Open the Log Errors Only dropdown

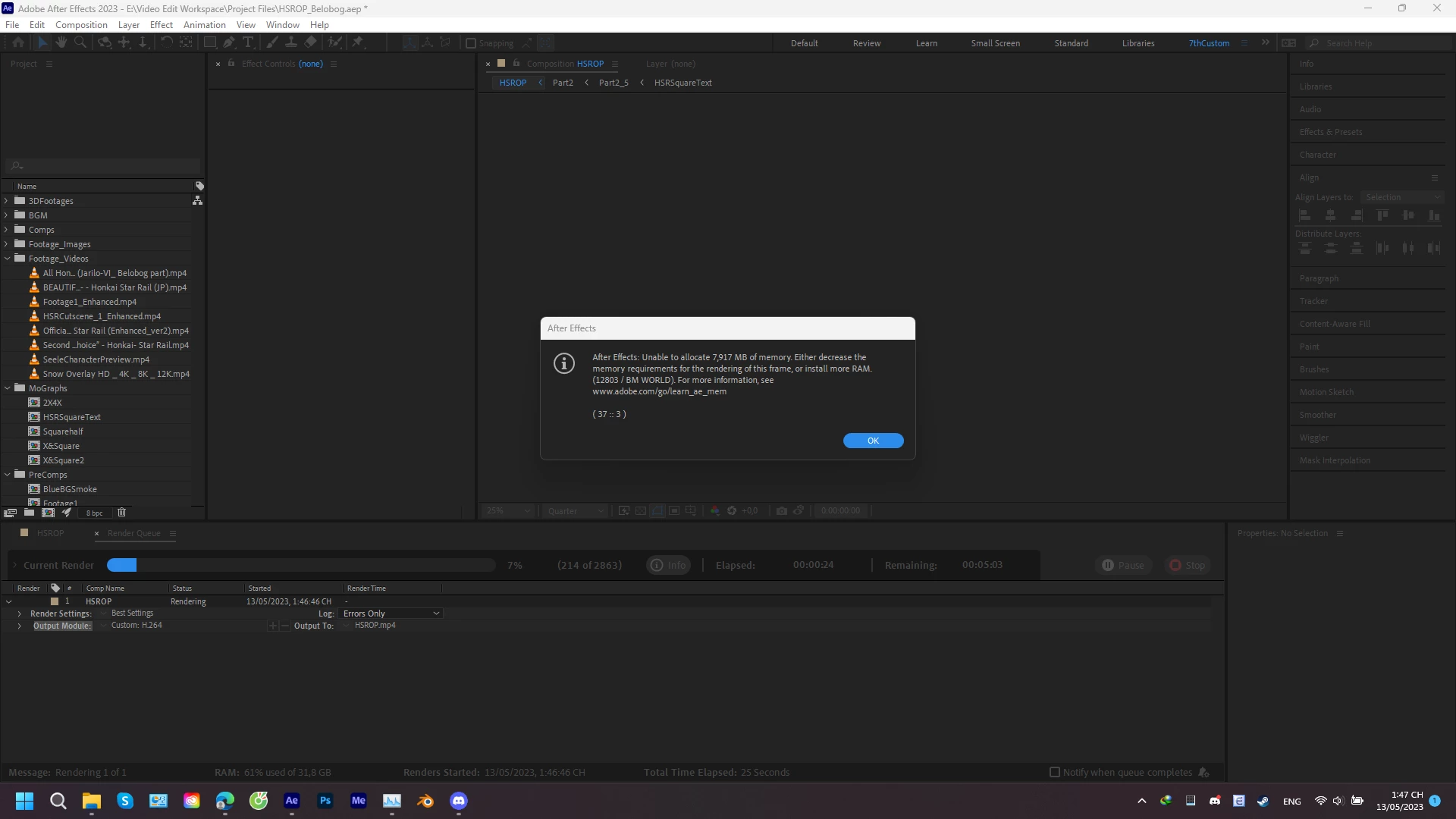coord(391,613)
